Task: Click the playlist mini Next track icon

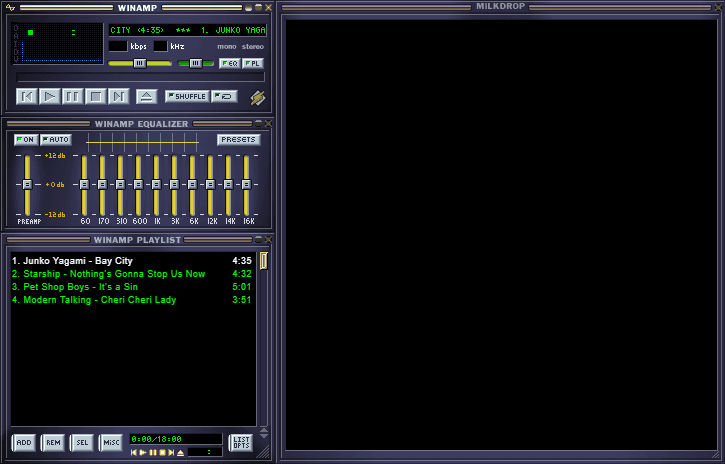Action: [171, 452]
